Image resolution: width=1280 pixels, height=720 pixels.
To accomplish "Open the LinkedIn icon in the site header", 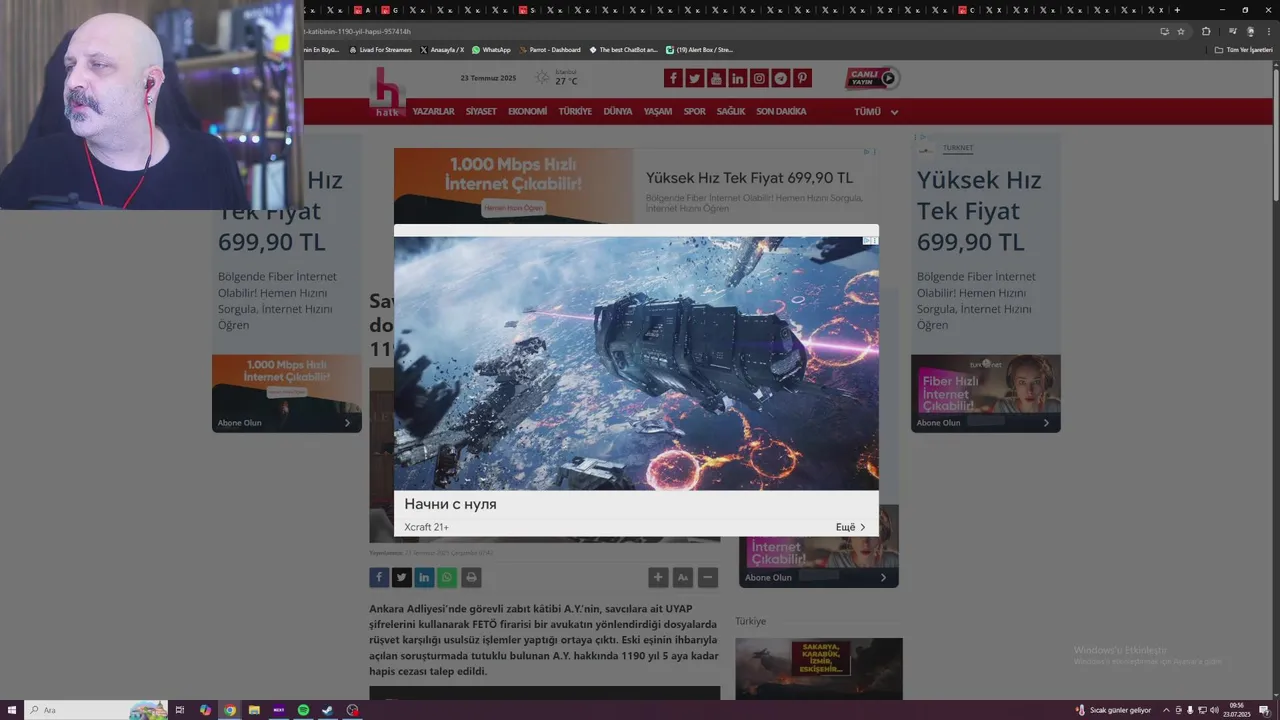I will click(x=738, y=78).
